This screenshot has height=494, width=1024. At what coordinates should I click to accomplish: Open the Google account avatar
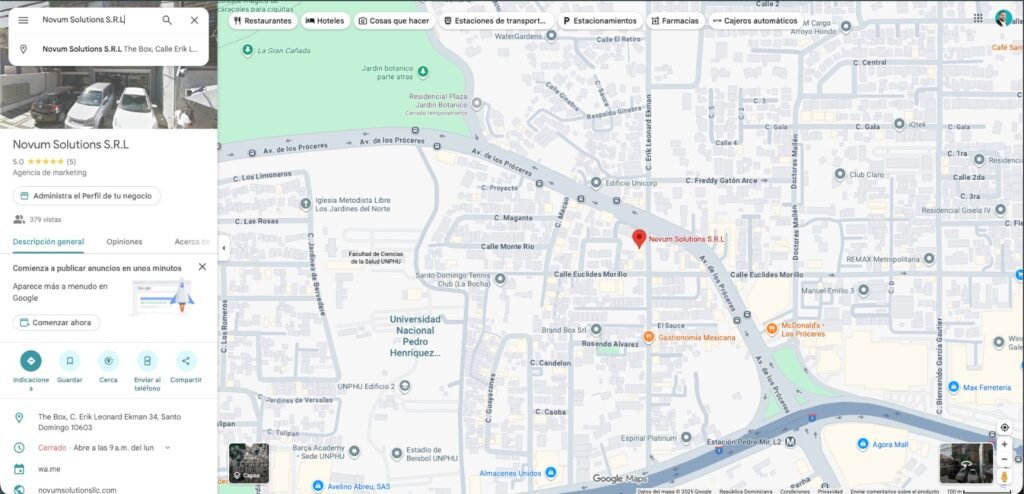point(1003,18)
